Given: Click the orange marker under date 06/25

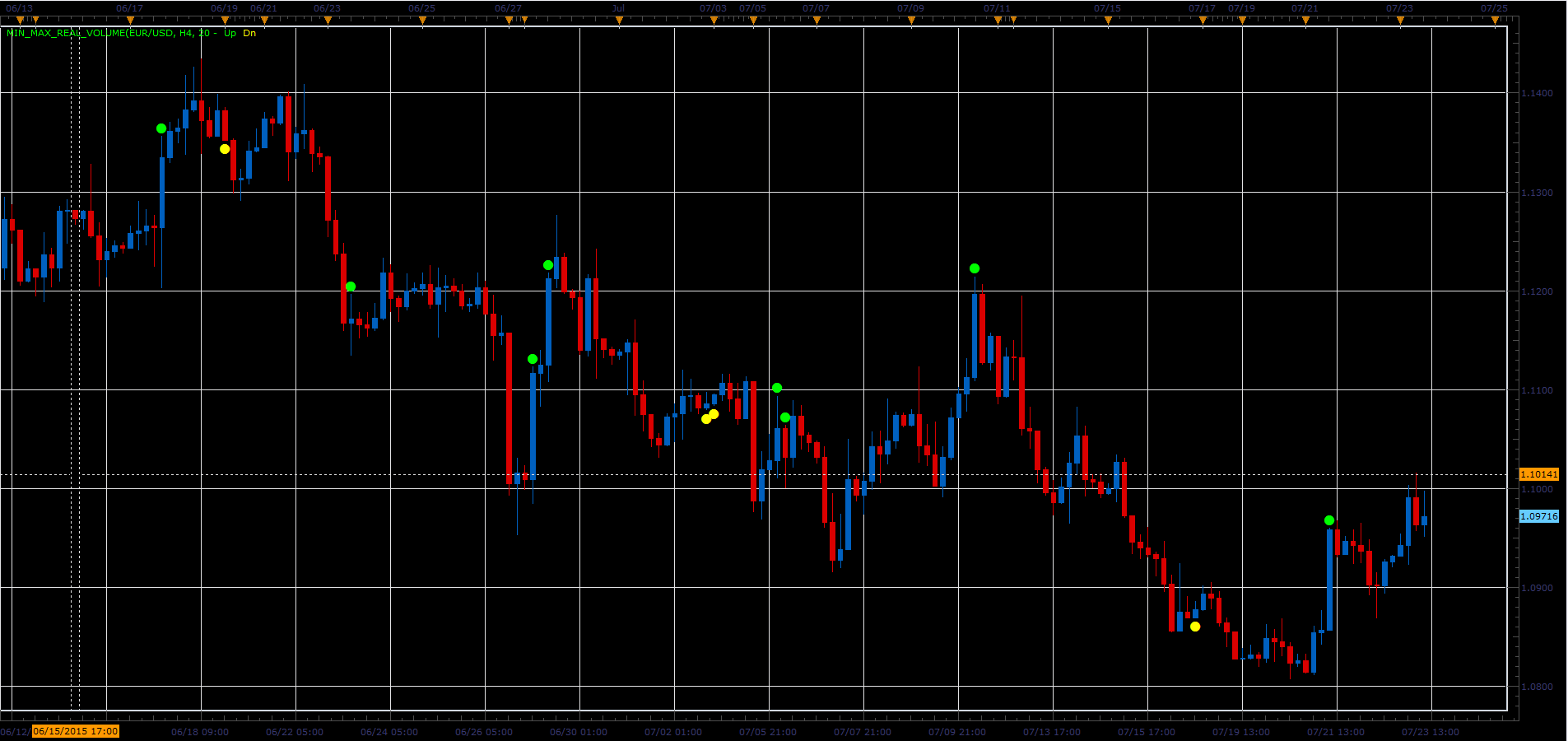Looking at the screenshot, I should (422, 21).
